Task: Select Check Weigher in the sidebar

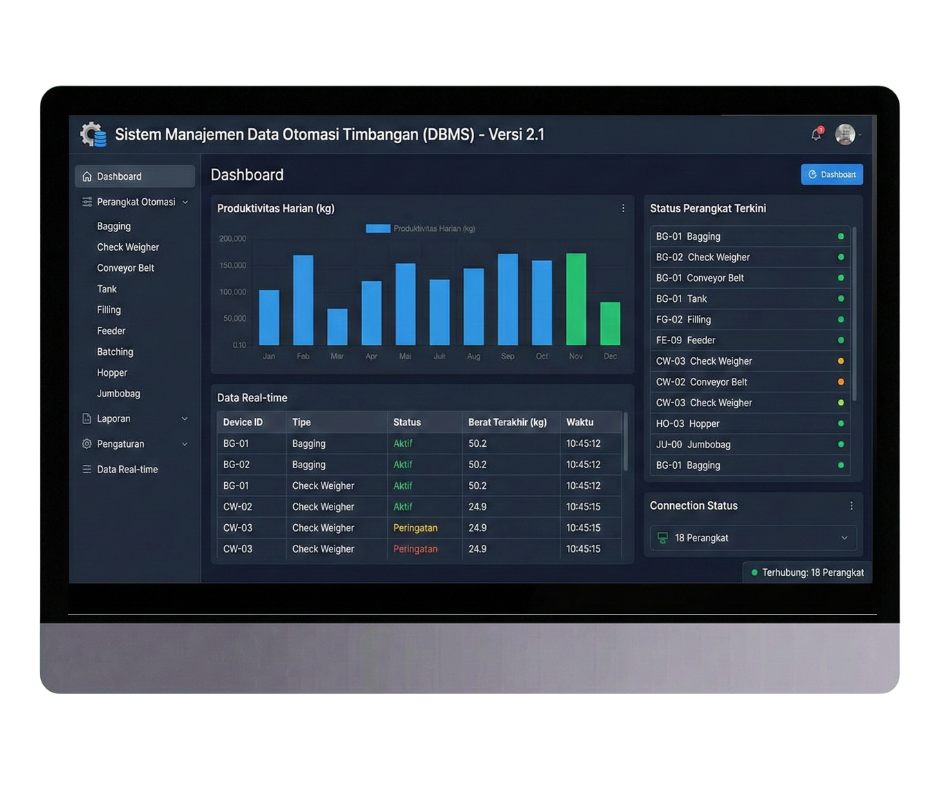Action: tap(128, 247)
